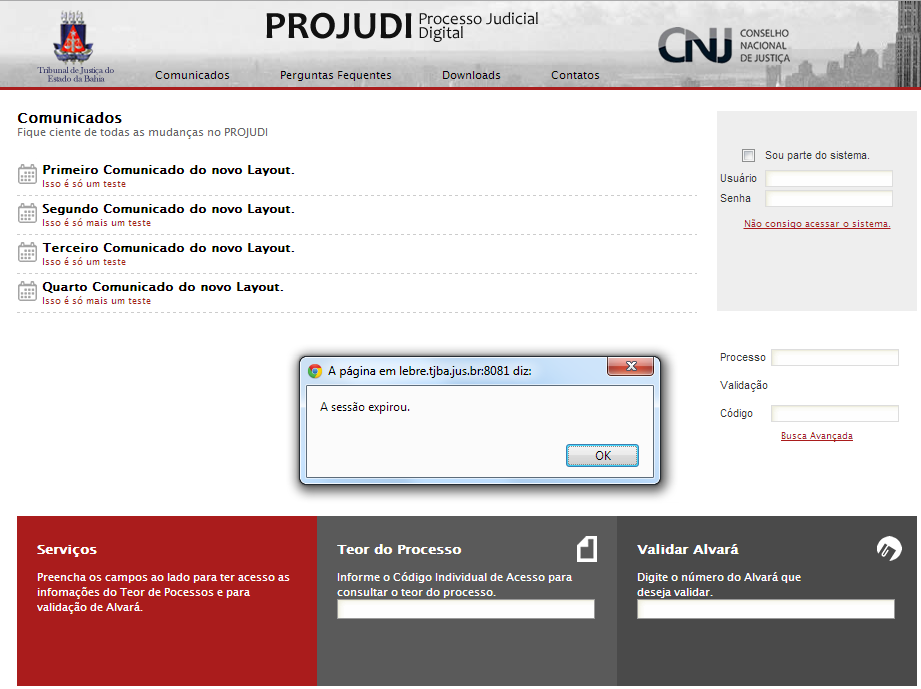The height and width of the screenshot is (689, 921).
Task: Go to the Downloads menu item
Action: (x=471, y=75)
